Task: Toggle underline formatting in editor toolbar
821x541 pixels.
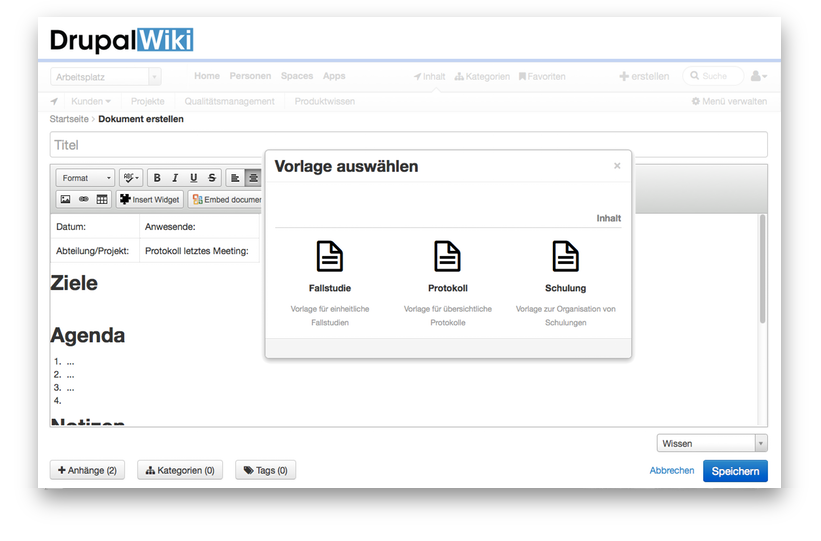Action: (193, 178)
